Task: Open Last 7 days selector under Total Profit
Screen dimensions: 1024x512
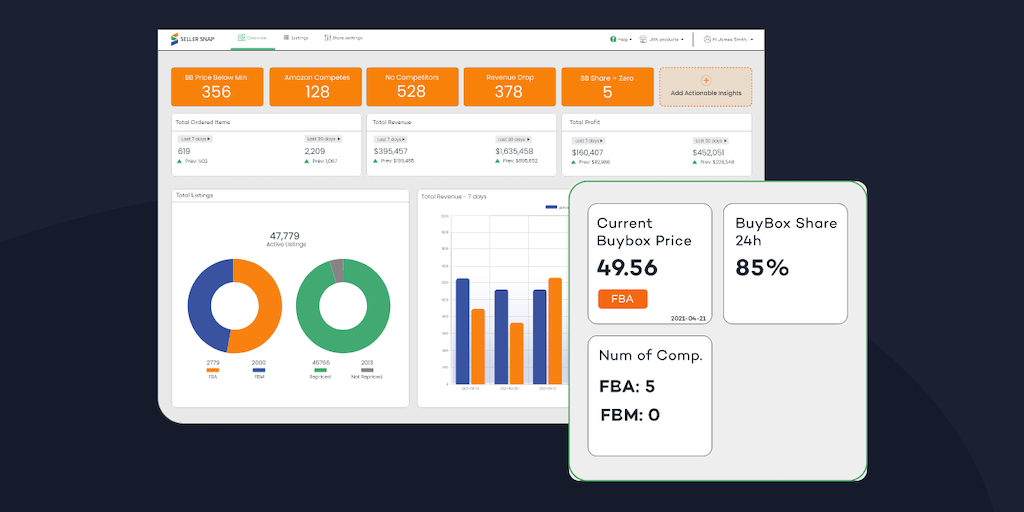Action: point(589,140)
